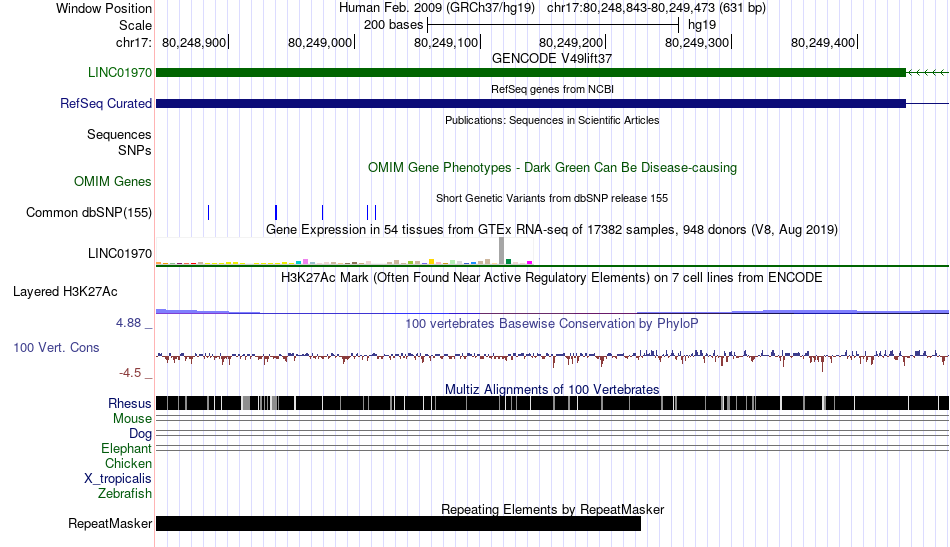
Task: Click the RefSeq Curated track label
Action: pyautogui.click(x=105, y=104)
